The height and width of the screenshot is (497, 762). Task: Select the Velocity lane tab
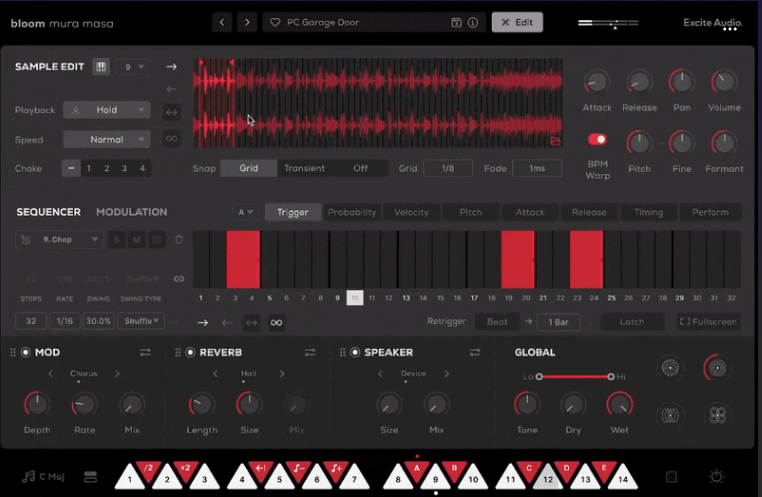411,212
